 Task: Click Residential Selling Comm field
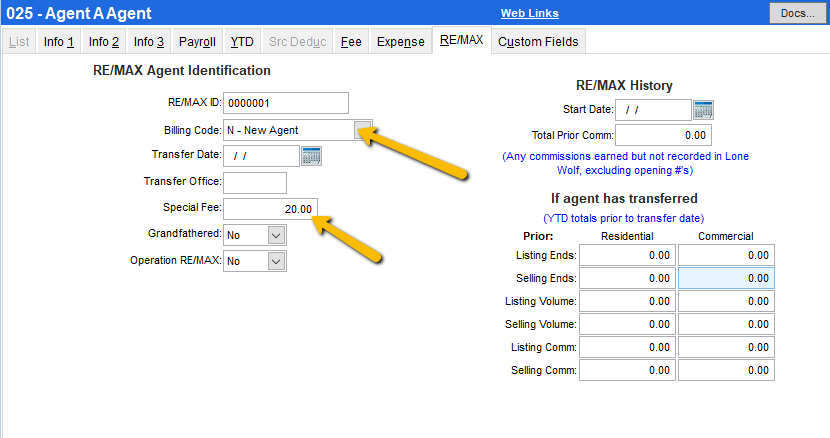(x=627, y=370)
